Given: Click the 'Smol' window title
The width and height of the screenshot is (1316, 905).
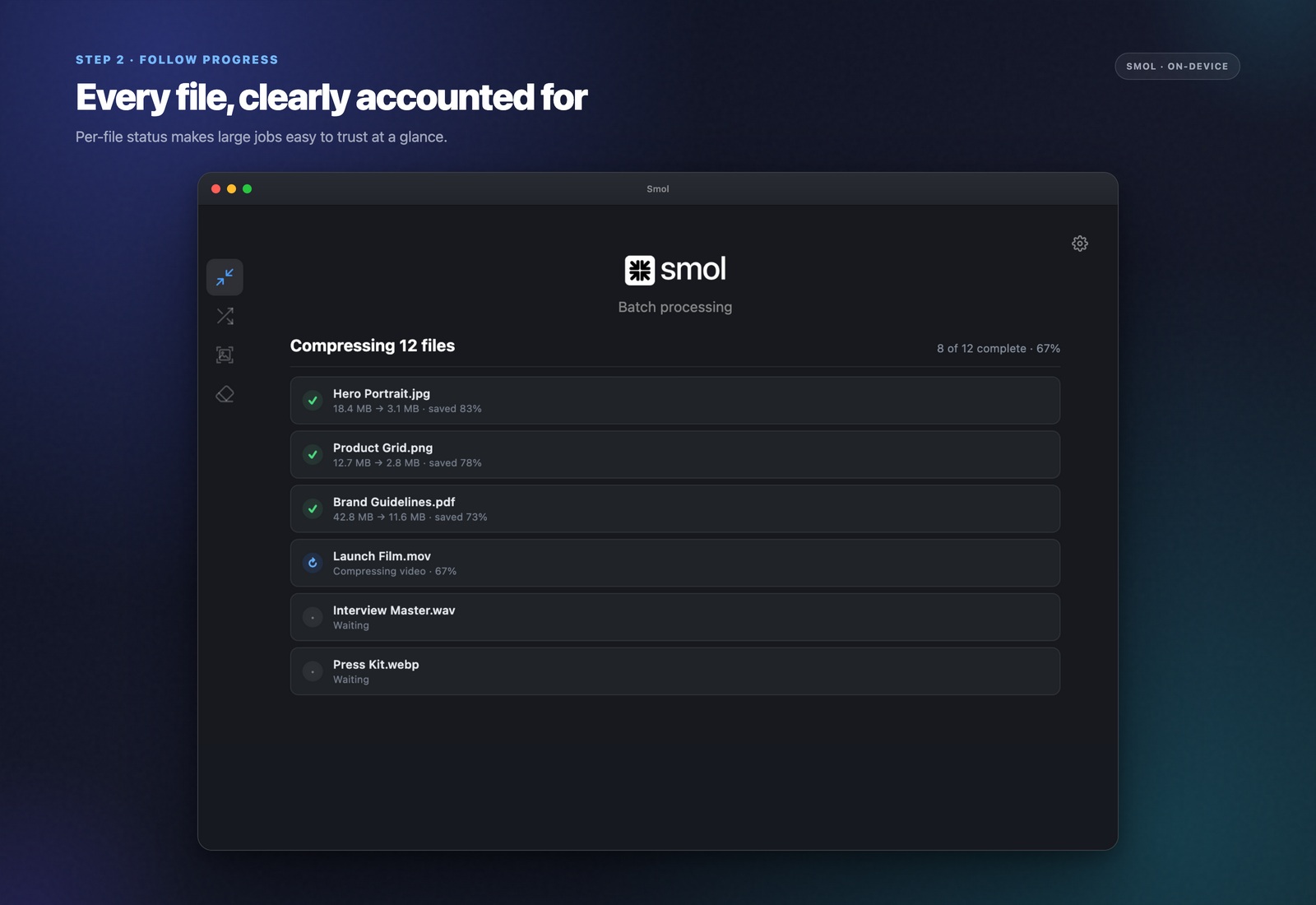Looking at the screenshot, I should point(658,189).
